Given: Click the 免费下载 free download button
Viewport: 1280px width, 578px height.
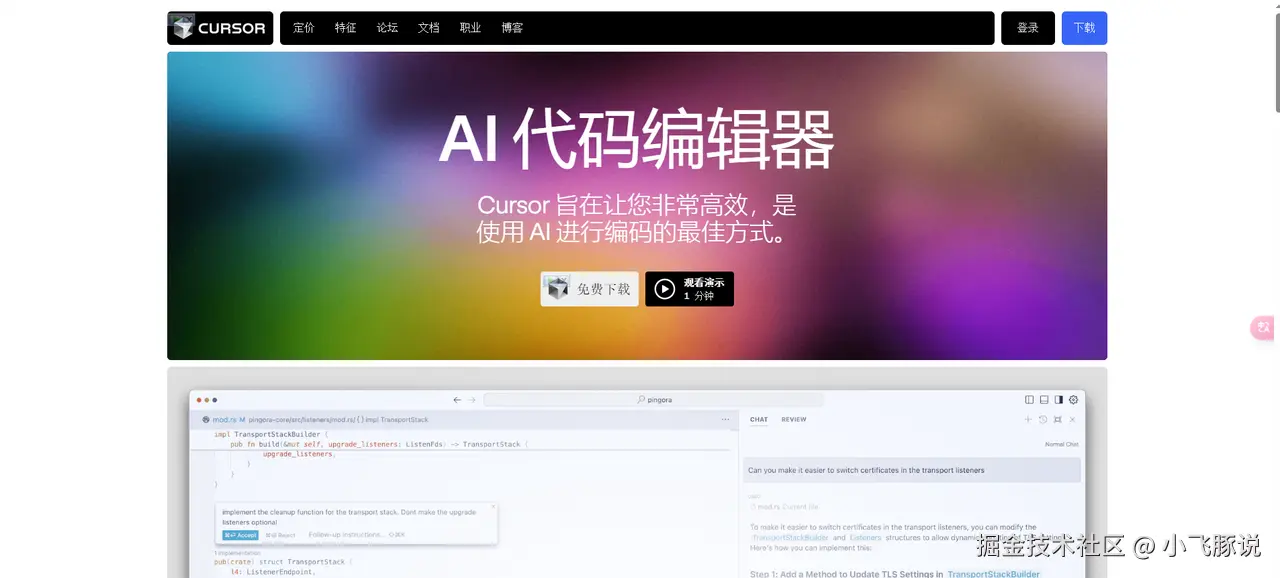Looking at the screenshot, I should pos(590,289).
